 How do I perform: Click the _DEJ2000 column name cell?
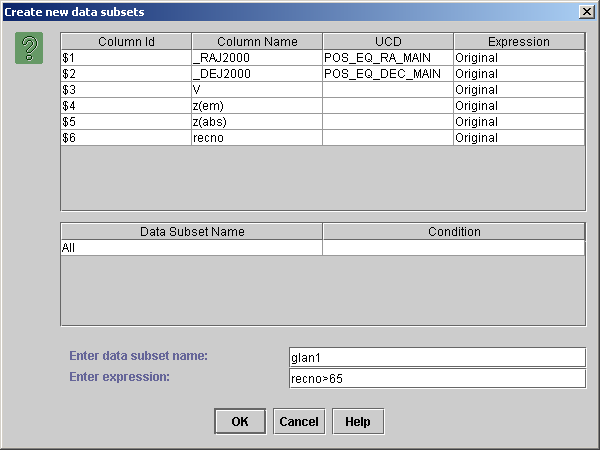pos(257,73)
